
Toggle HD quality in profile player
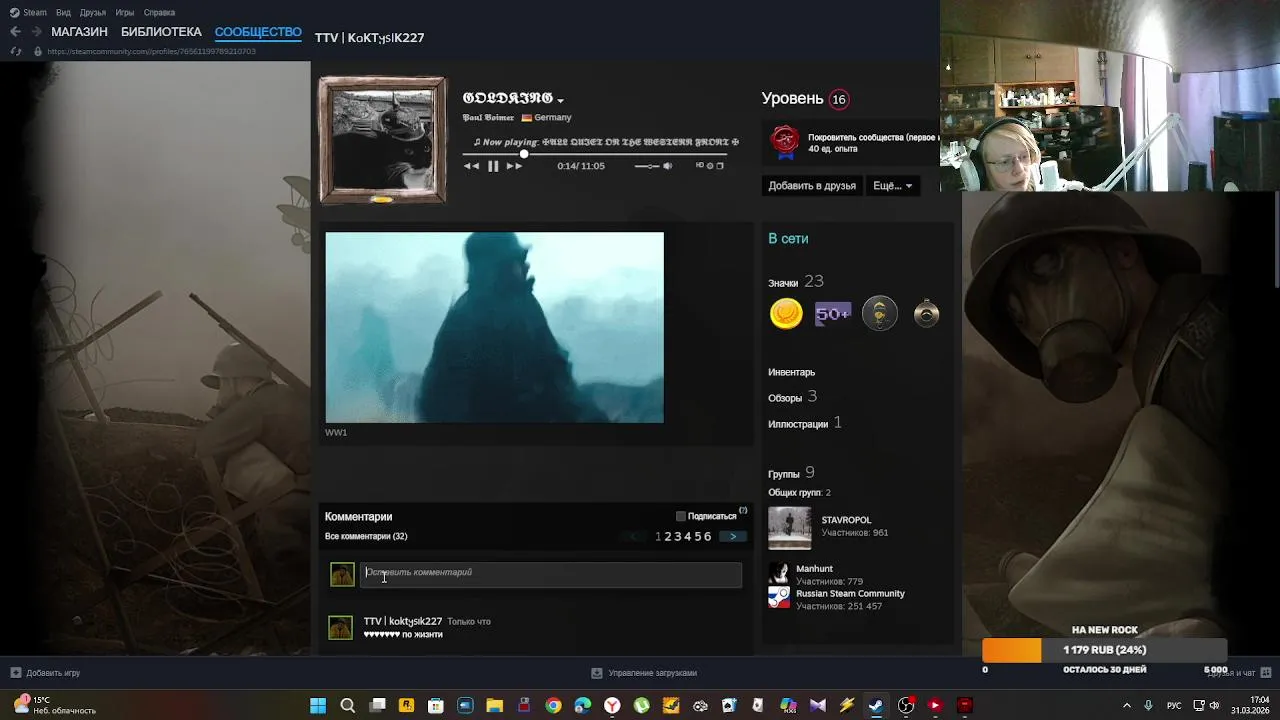pos(700,166)
